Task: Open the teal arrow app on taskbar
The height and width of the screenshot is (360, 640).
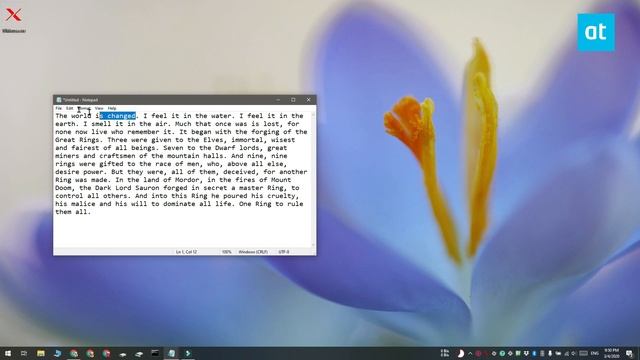Action: [188, 353]
